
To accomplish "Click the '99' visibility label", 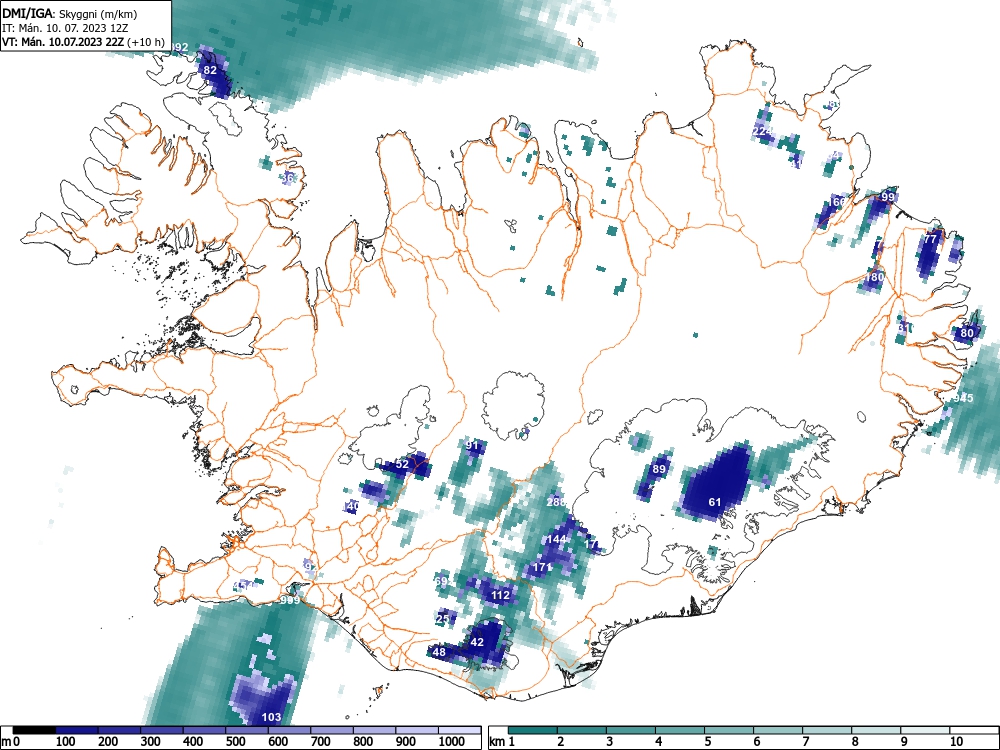I will pos(888,196).
